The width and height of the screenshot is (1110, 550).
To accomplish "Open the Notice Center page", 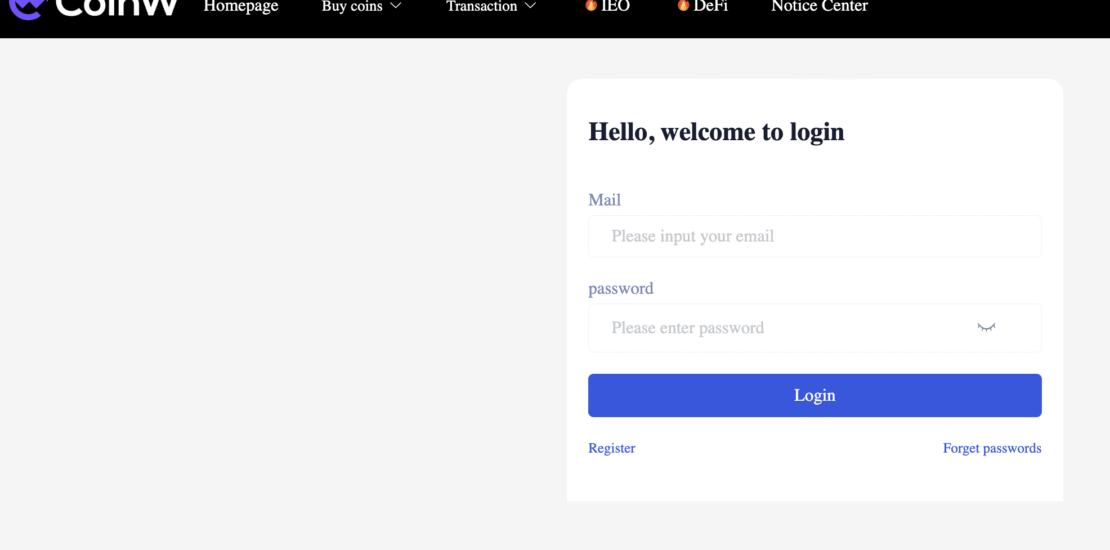I will tap(819, 6).
